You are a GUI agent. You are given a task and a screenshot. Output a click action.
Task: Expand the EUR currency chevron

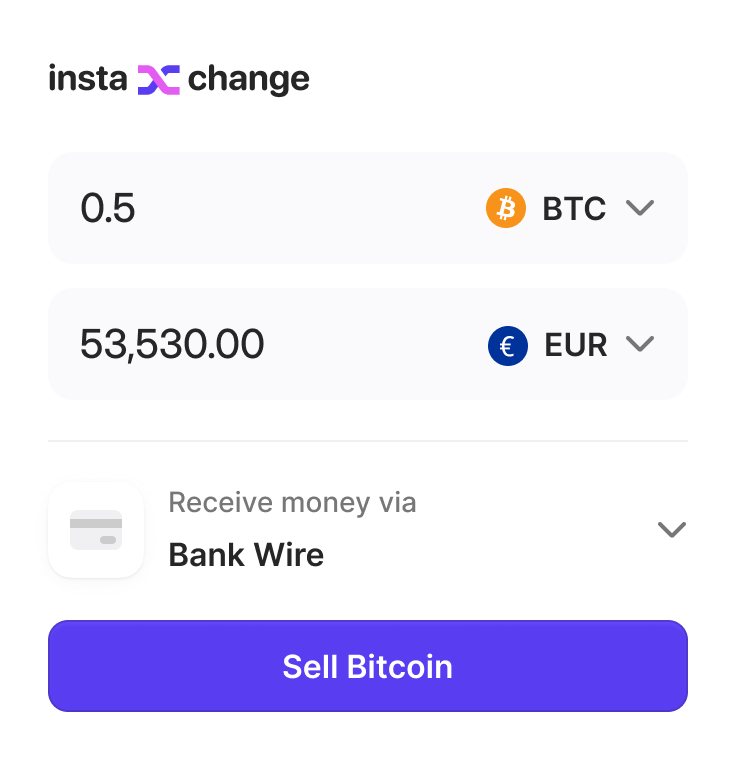(x=639, y=344)
